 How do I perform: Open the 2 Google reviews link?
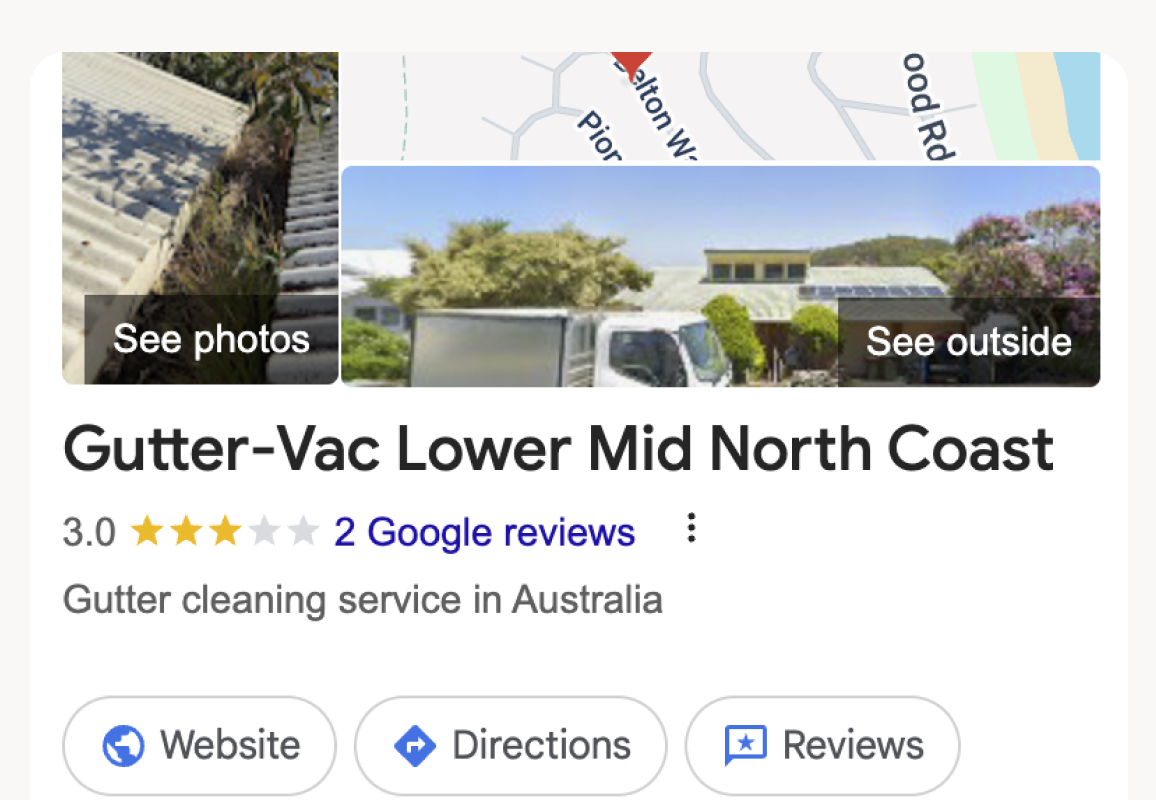[484, 532]
